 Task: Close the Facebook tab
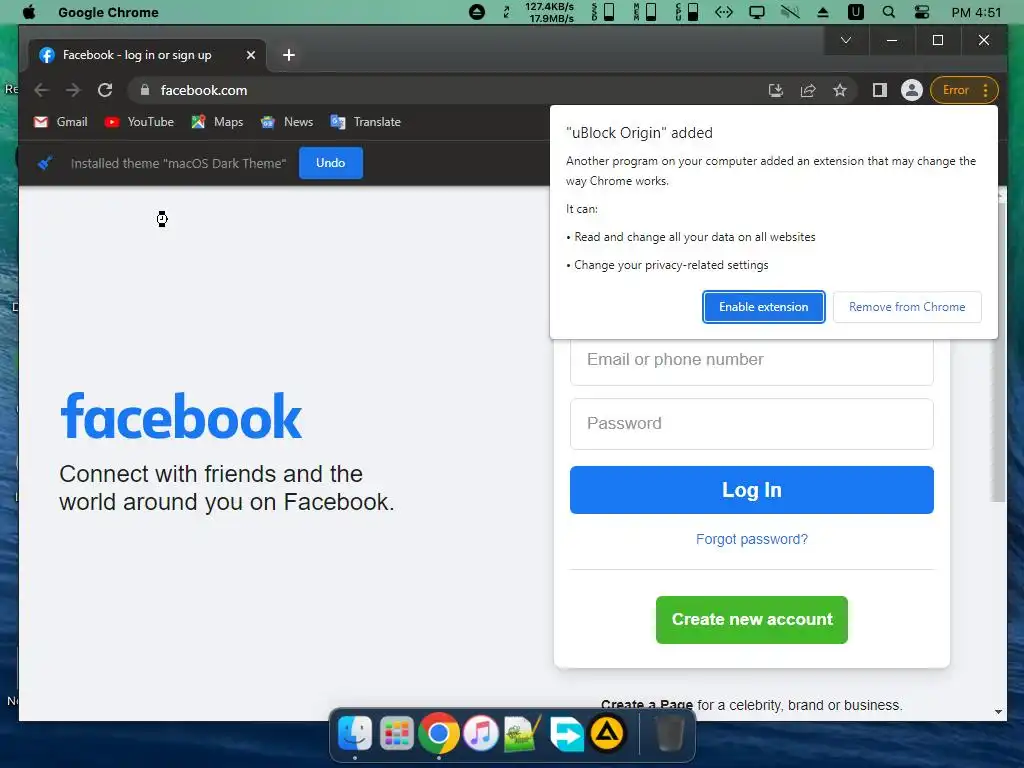[251, 56]
